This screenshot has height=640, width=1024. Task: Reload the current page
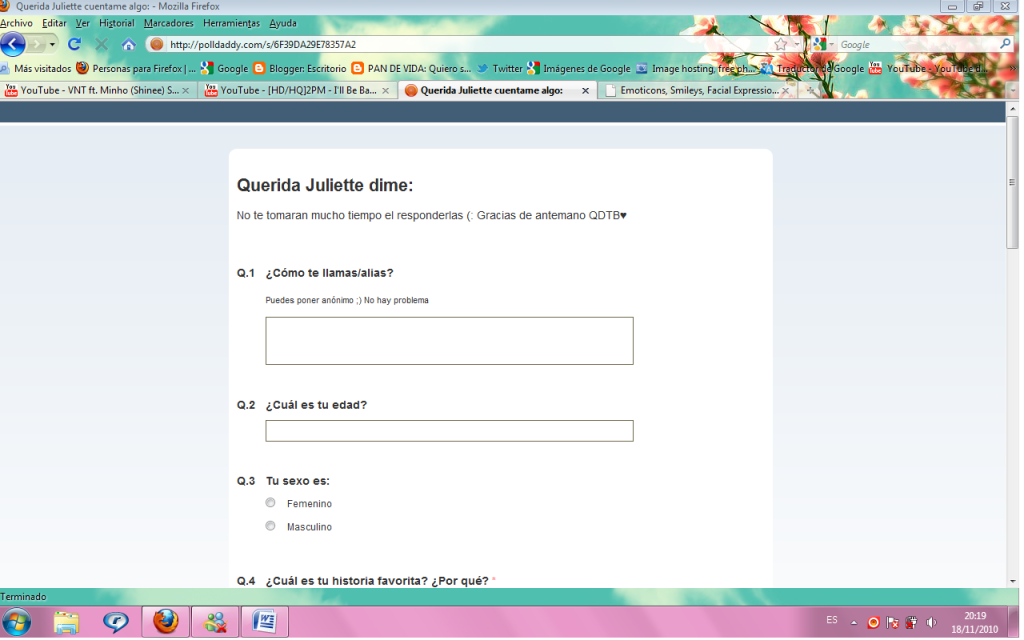[x=74, y=44]
